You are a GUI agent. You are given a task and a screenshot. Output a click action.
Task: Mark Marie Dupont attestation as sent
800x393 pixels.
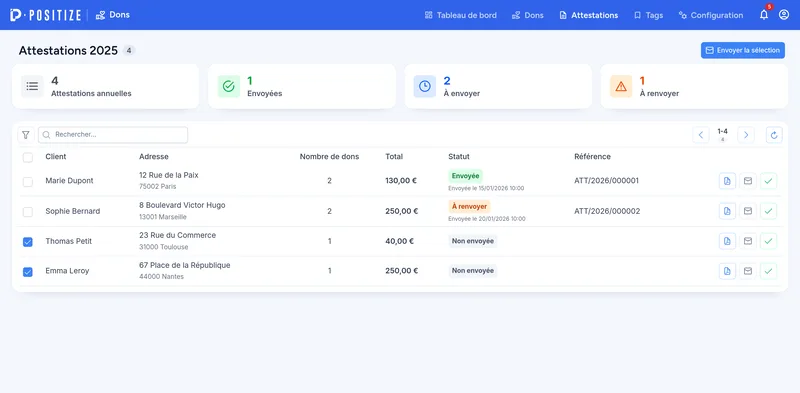pyautogui.click(x=768, y=181)
